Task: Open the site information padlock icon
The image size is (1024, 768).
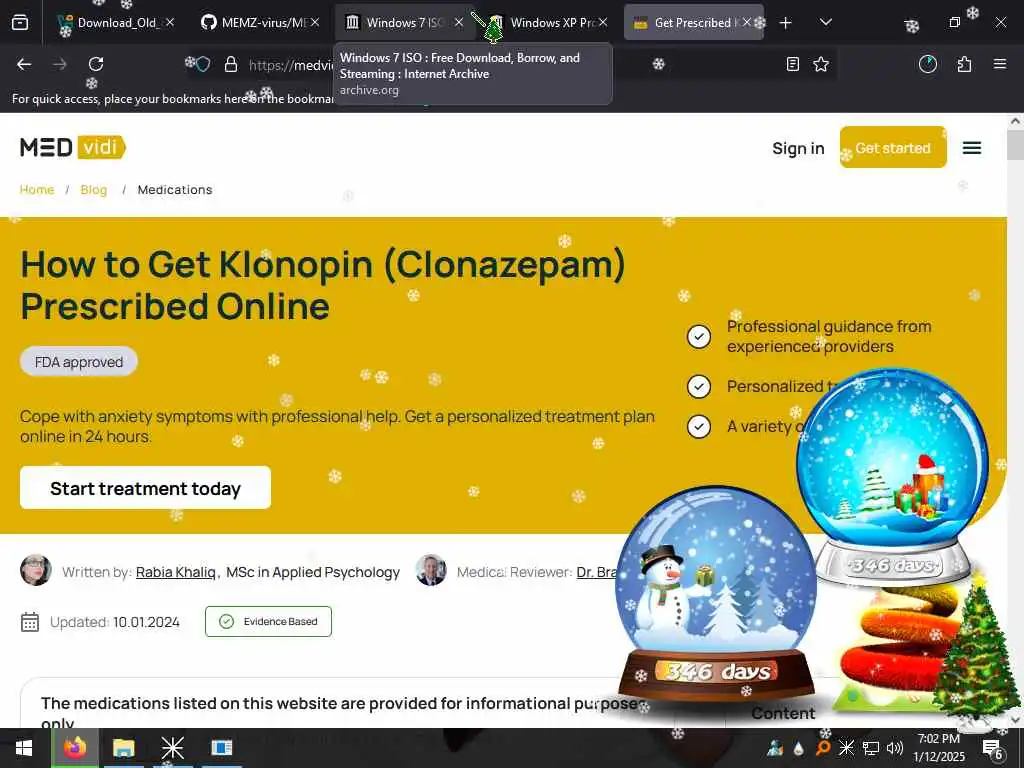Action: pyautogui.click(x=231, y=64)
